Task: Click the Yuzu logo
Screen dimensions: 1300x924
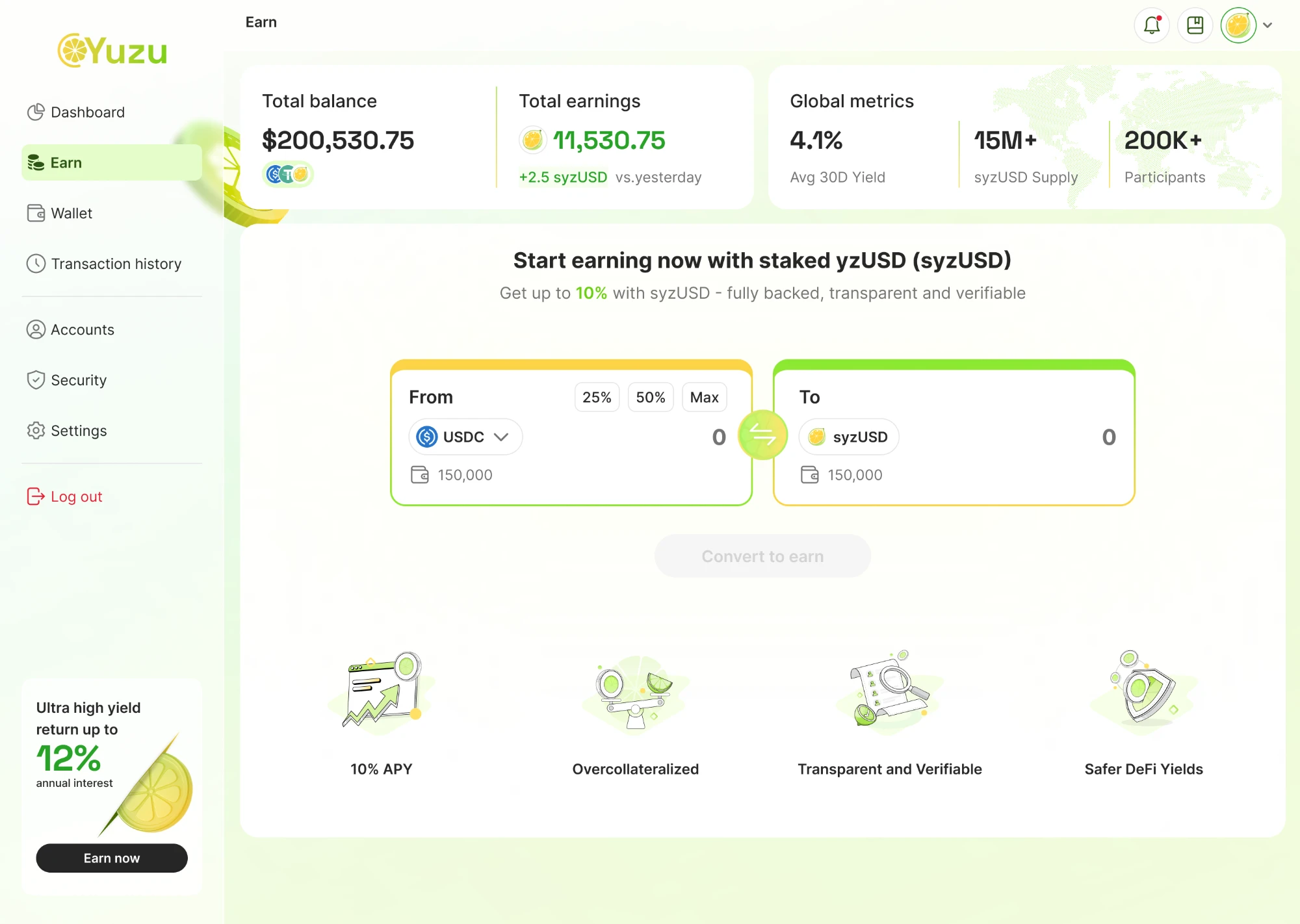Action: [112, 51]
